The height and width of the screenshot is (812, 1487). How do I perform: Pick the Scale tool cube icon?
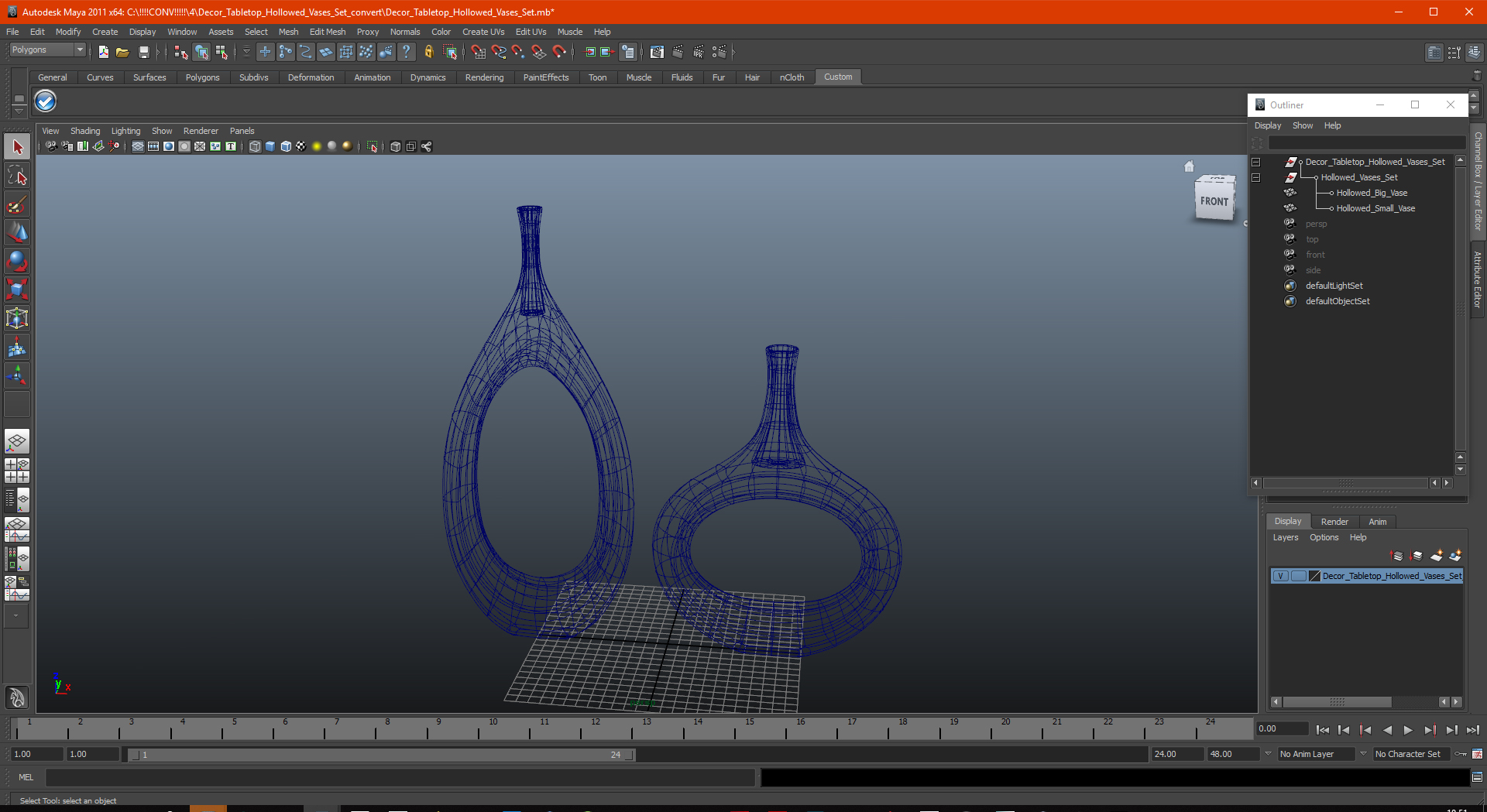[x=17, y=290]
